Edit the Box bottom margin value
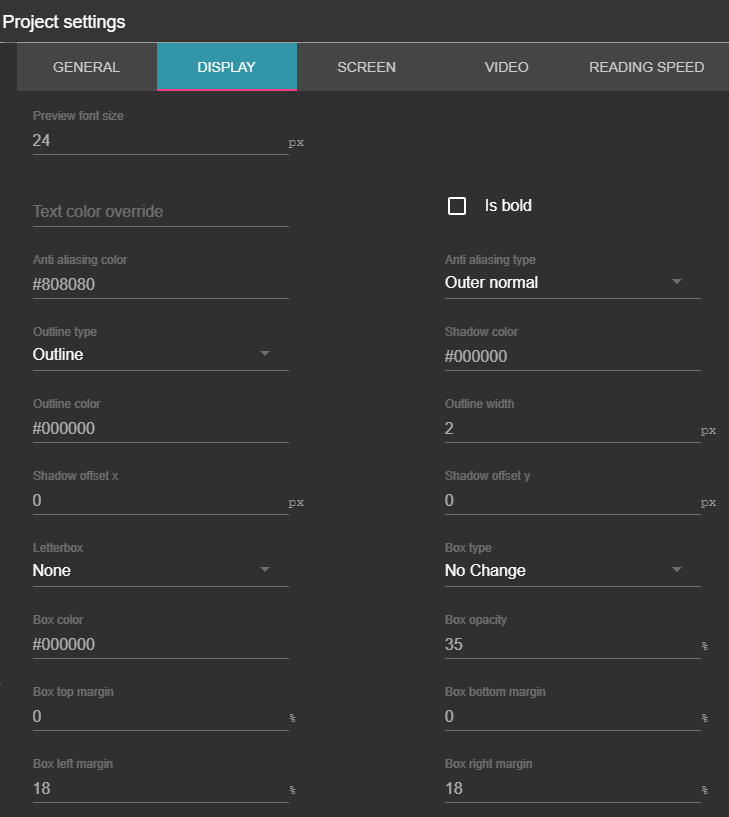Image resolution: width=729 pixels, height=817 pixels. pos(570,717)
